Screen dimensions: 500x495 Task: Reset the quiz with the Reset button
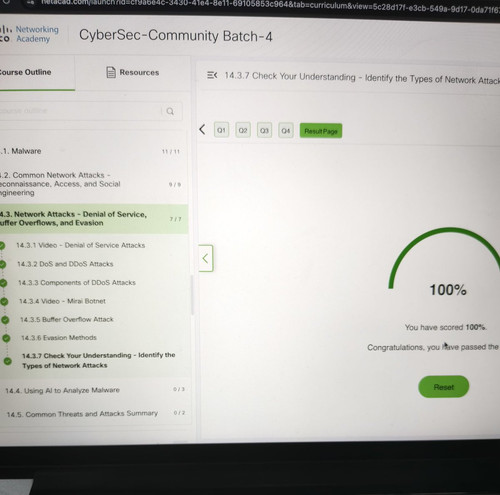click(x=444, y=387)
